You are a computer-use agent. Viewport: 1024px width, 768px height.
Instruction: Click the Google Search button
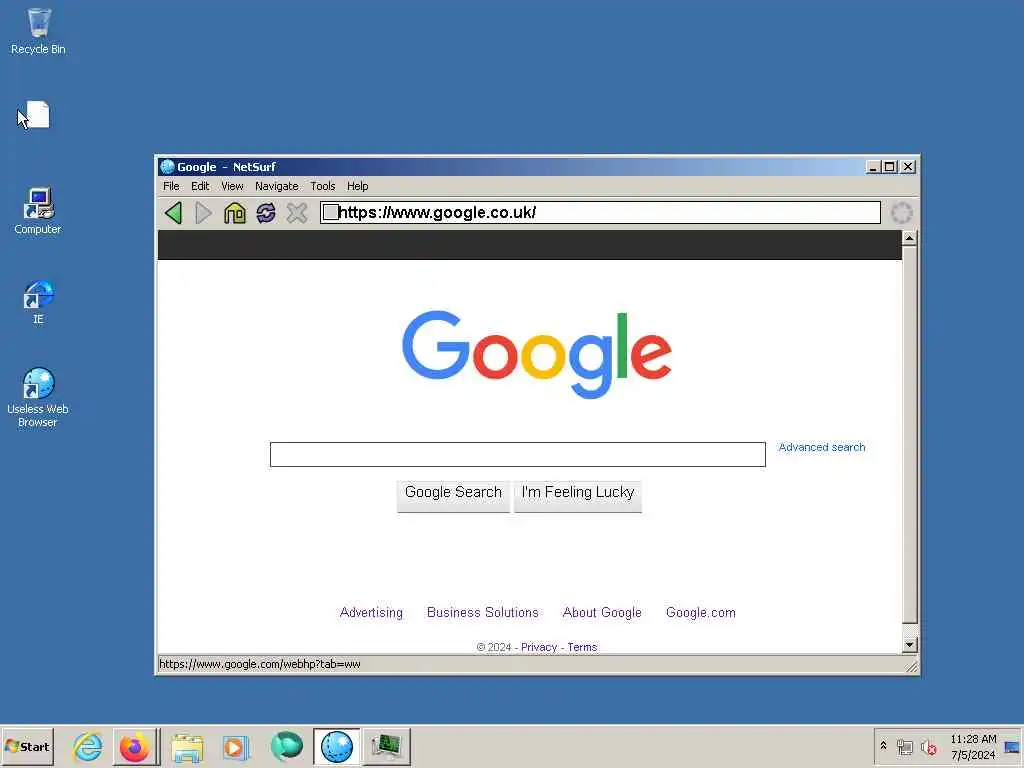click(453, 496)
